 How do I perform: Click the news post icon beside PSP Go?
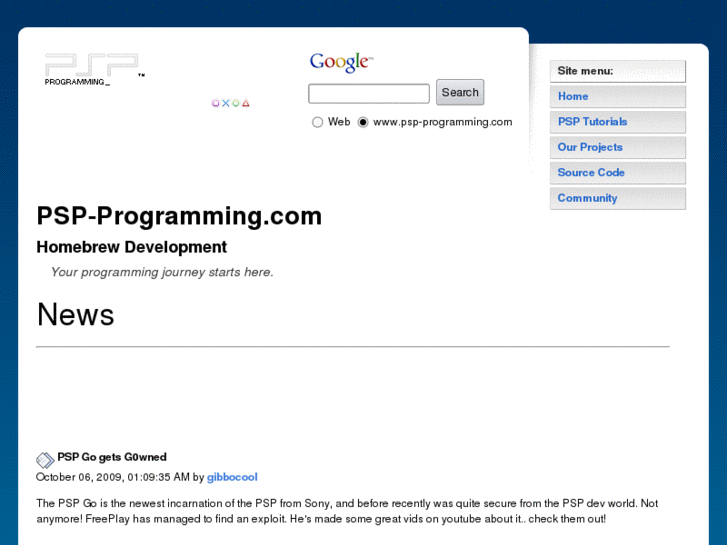coord(45,460)
